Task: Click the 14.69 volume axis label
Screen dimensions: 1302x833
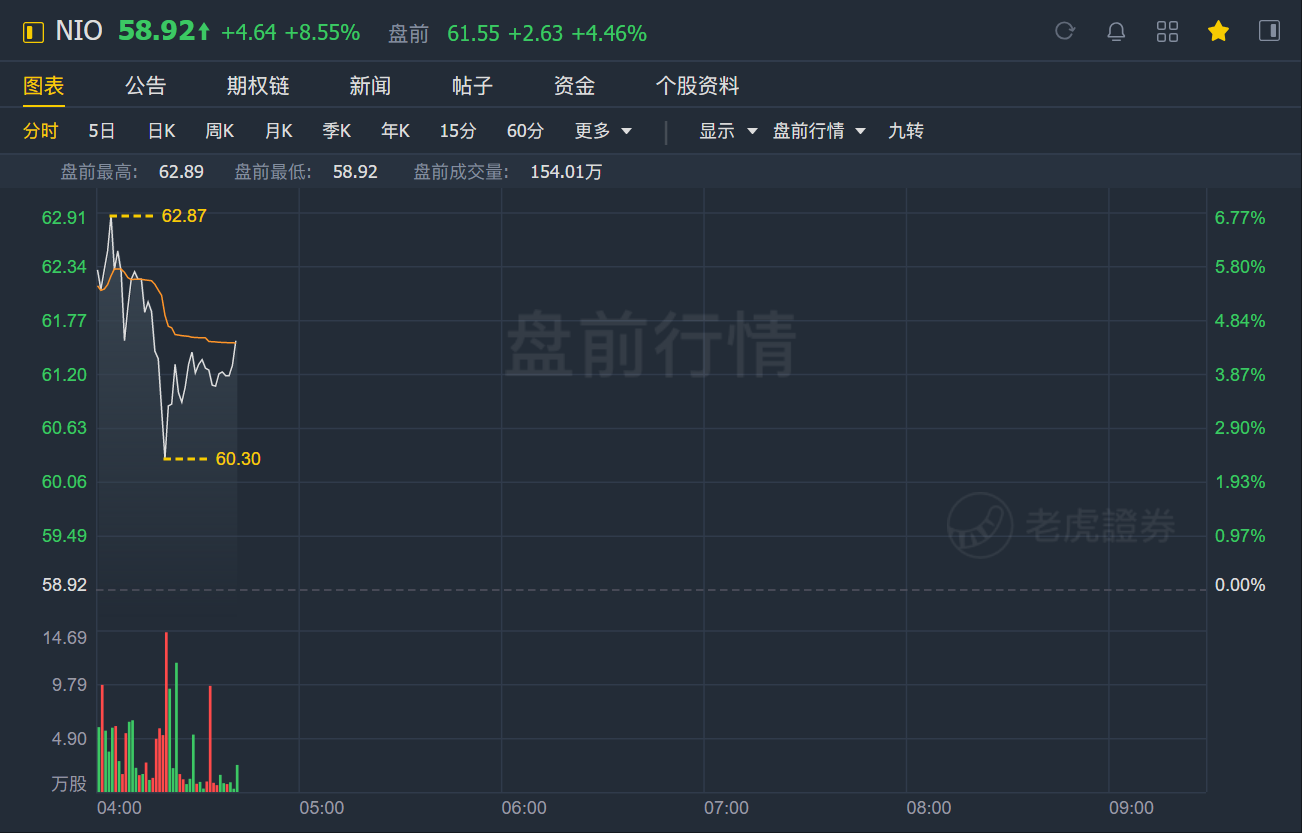Action: pyautogui.click(x=64, y=638)
